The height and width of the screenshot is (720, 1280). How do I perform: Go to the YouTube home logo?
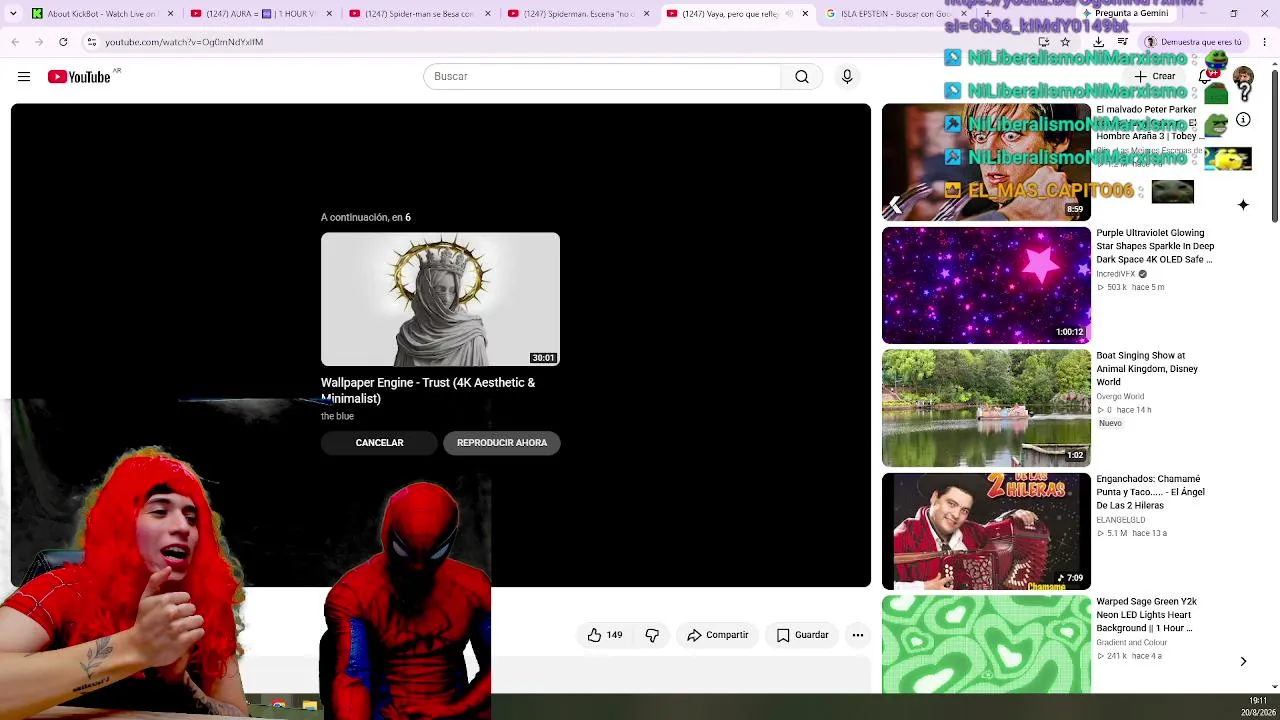(x=79, y=77)
